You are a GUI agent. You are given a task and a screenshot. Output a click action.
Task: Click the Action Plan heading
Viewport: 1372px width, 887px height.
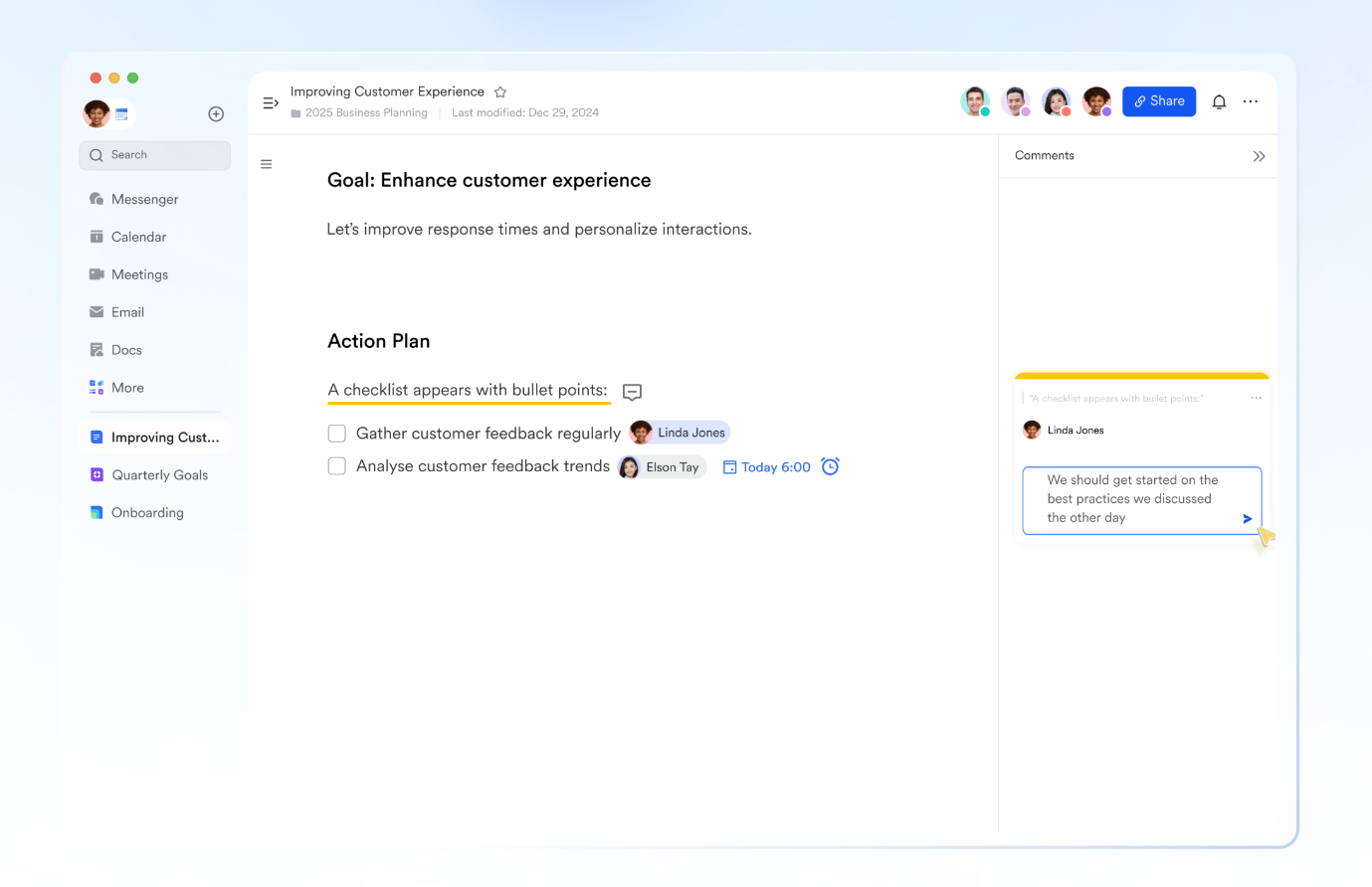379,341
